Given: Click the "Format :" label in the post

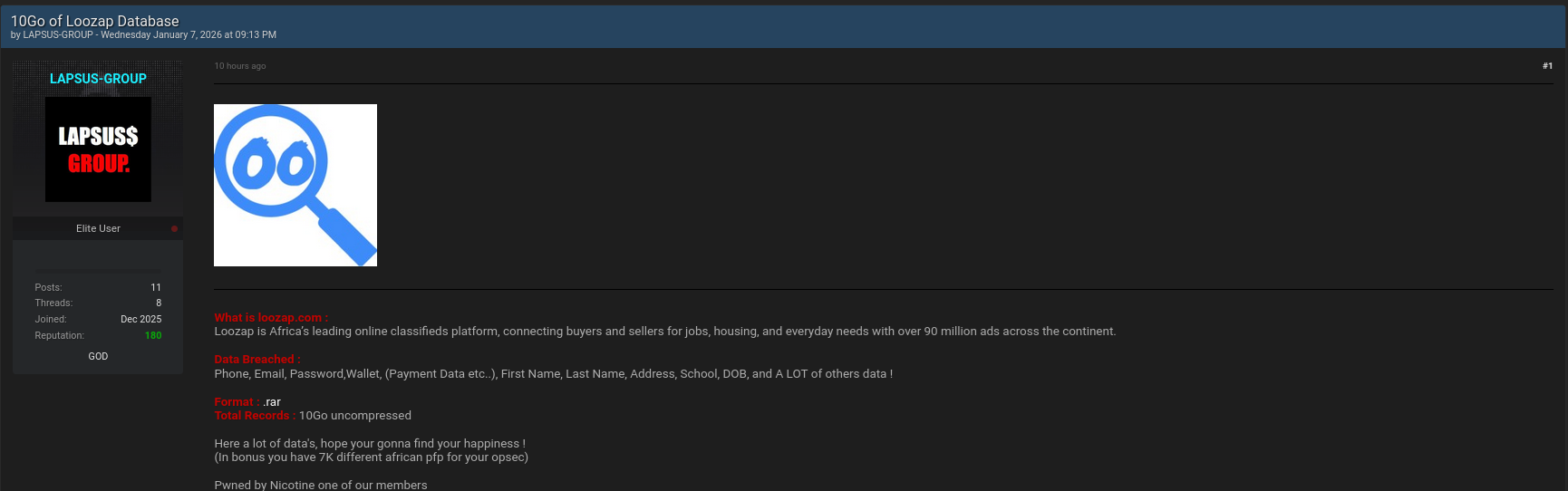Looking at the screenshot, I should click(x=237, y=402).
